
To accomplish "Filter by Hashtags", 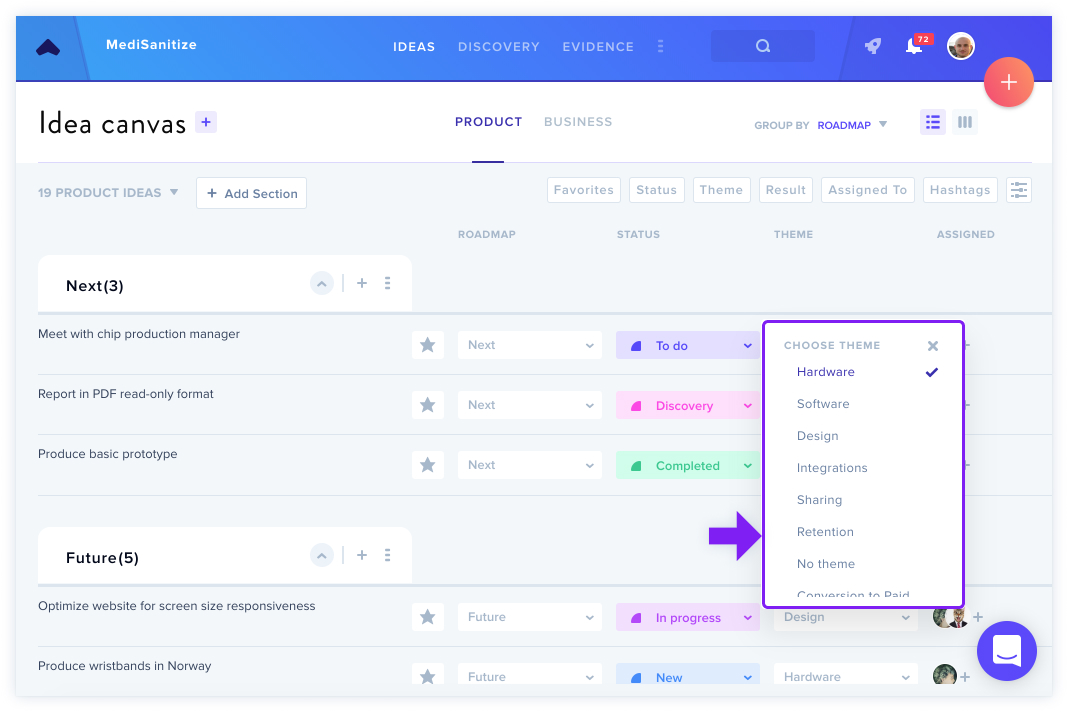I will pos(960,190).
